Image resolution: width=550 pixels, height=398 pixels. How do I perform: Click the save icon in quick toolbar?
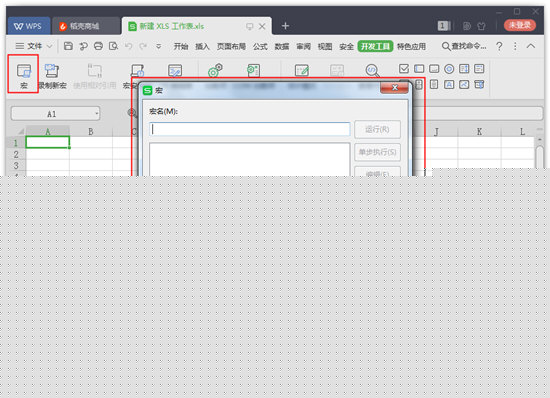coord(68,46)
